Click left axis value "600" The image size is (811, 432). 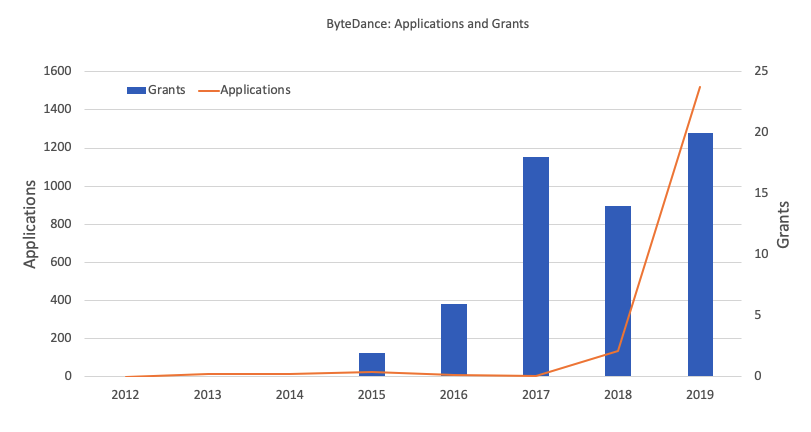(x=61, y=262)
